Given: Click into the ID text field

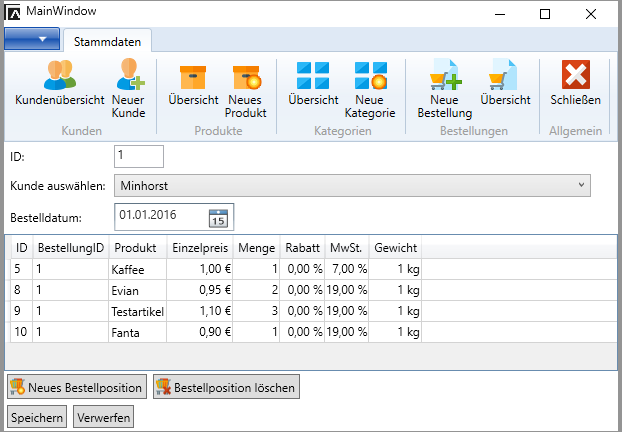Looking at the screenshot, I should [x=138, y=156].
